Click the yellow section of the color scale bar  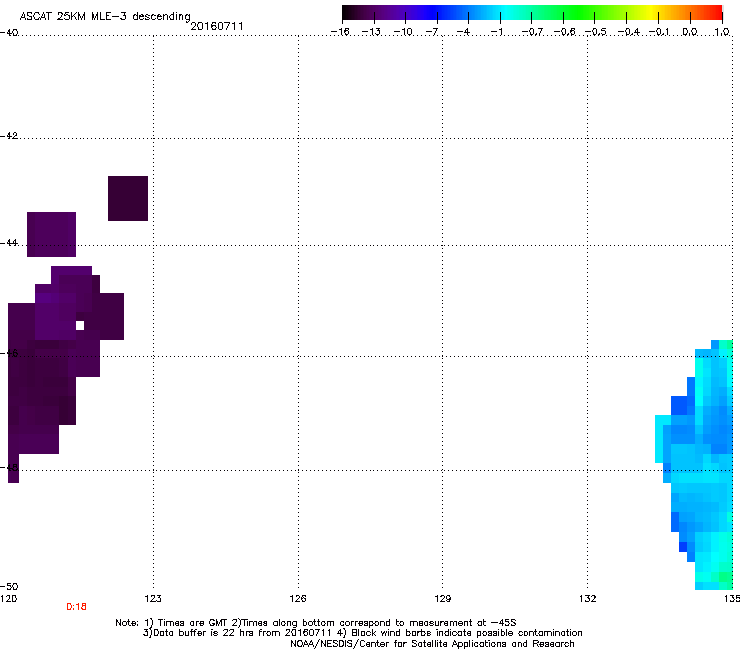click(650, 13)
